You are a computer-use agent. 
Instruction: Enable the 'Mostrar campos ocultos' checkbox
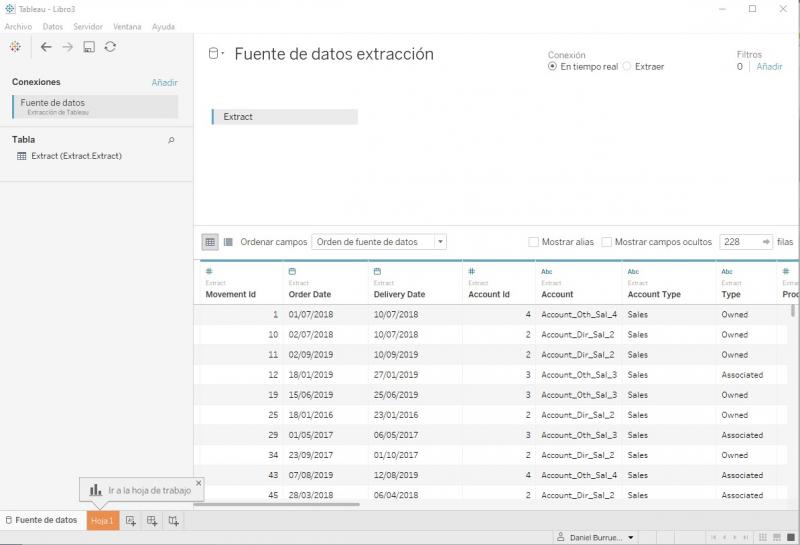point(607,242)
